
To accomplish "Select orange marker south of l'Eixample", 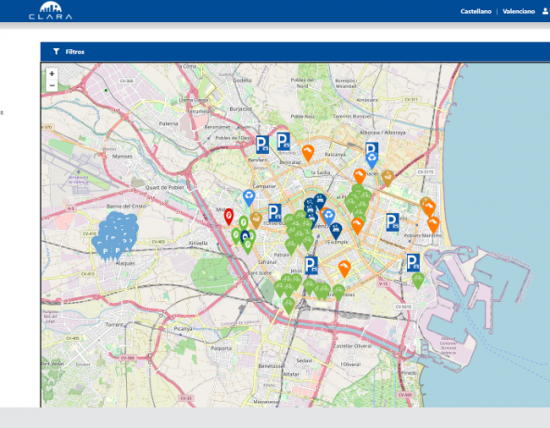I will pos(344,269).
